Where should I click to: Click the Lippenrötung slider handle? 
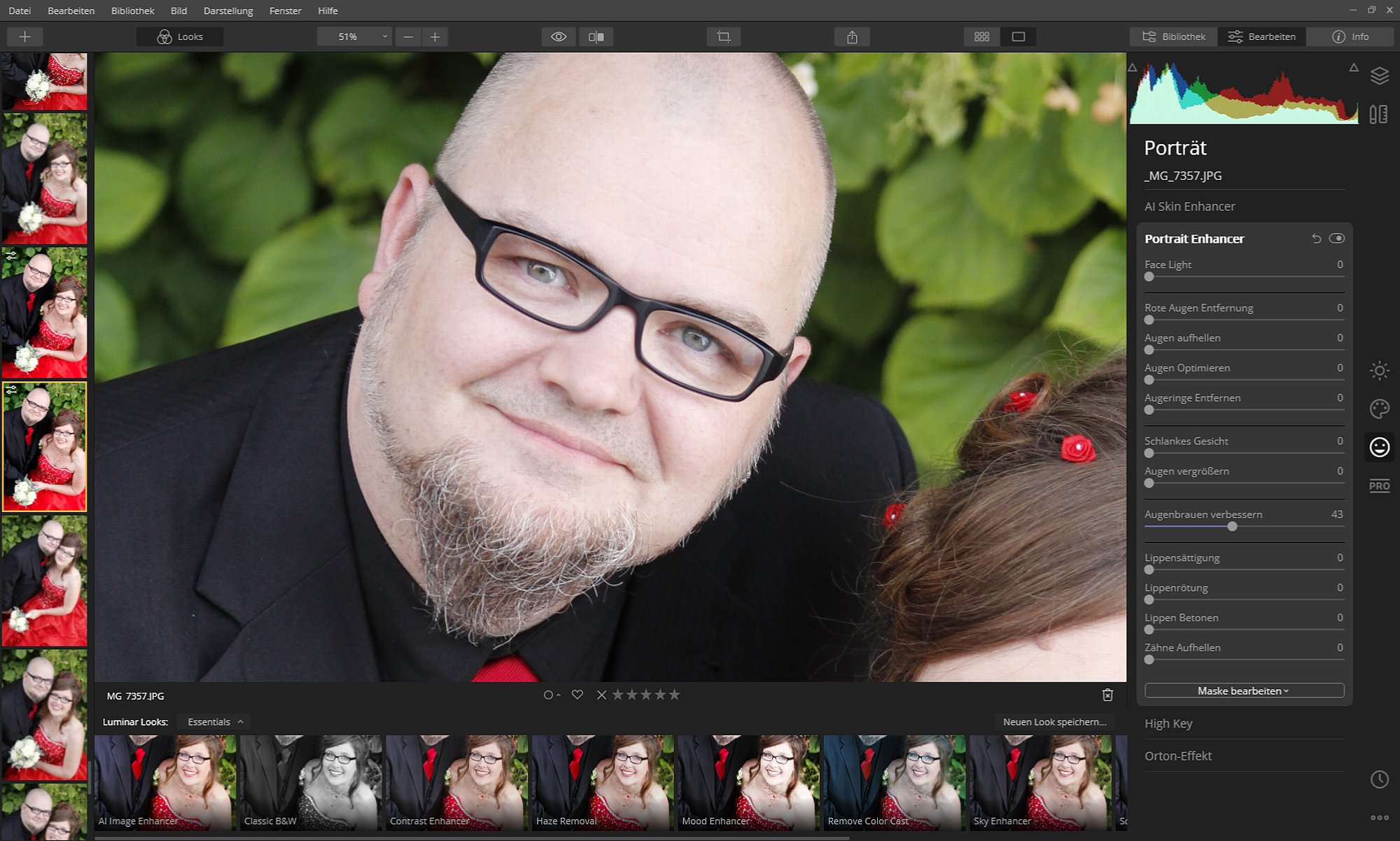point(1149,600)
